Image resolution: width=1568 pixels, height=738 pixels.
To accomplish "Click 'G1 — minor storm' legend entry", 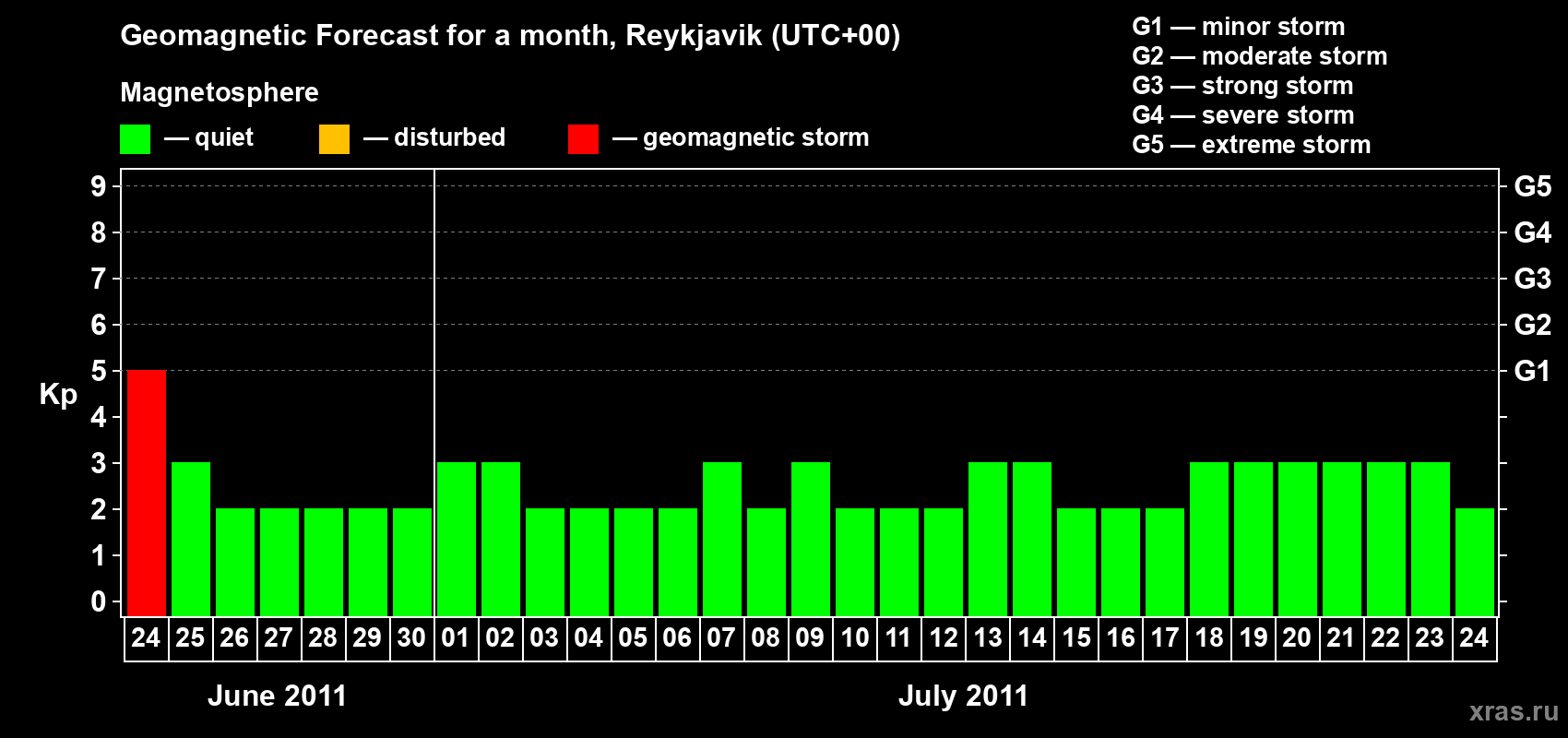I will [x=1239, y=27].
